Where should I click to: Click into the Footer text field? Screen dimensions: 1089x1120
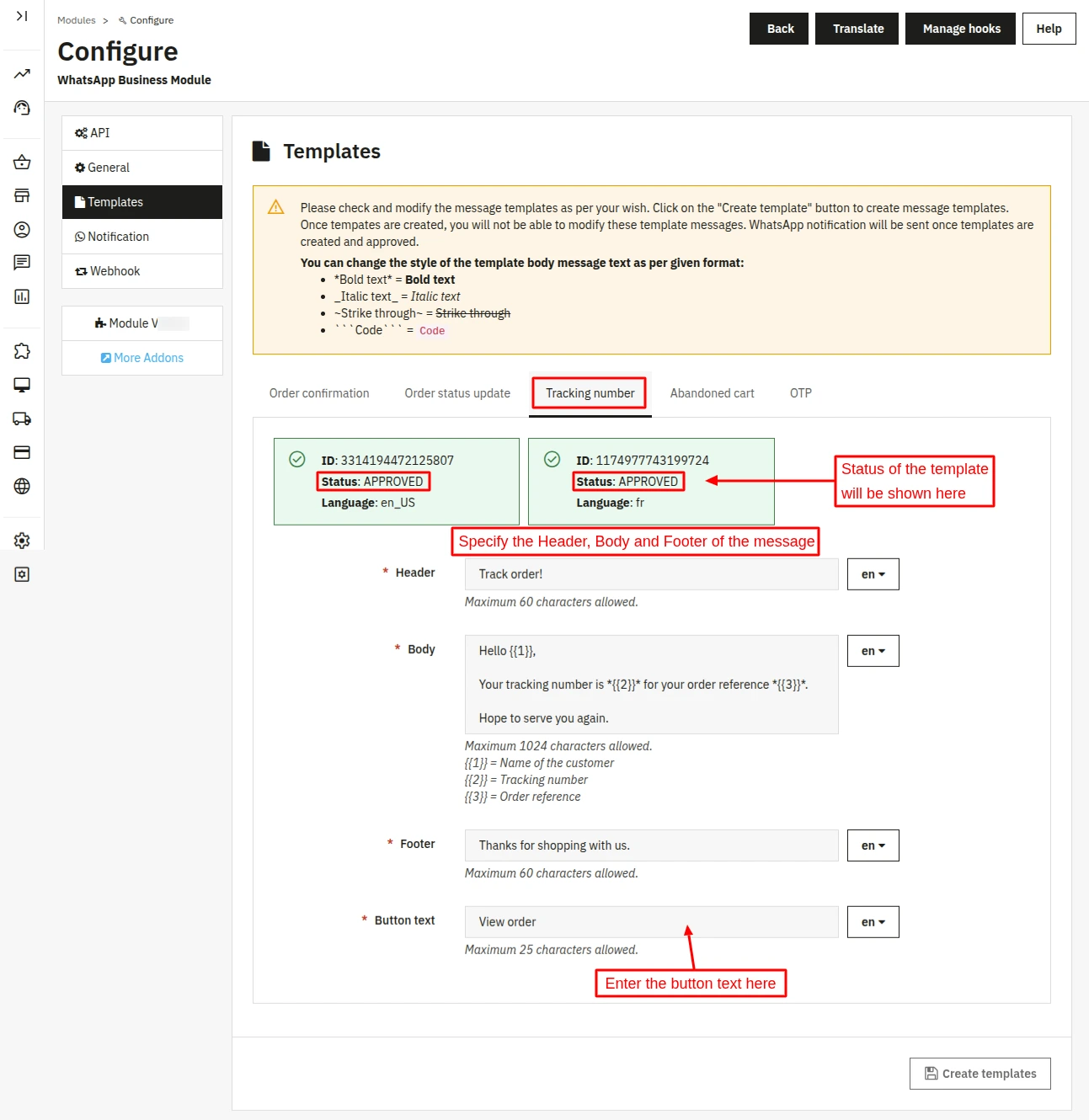[x=651, y=845]
